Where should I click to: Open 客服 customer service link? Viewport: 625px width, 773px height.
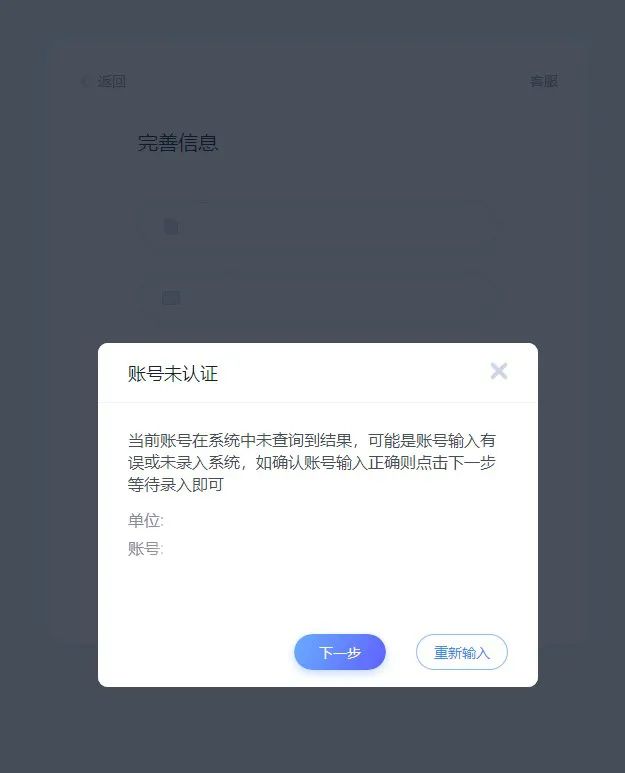tap(544, 81)
